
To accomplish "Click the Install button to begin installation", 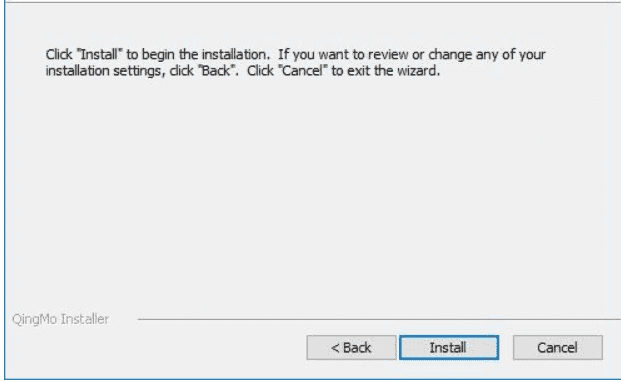I will [449, 348].
